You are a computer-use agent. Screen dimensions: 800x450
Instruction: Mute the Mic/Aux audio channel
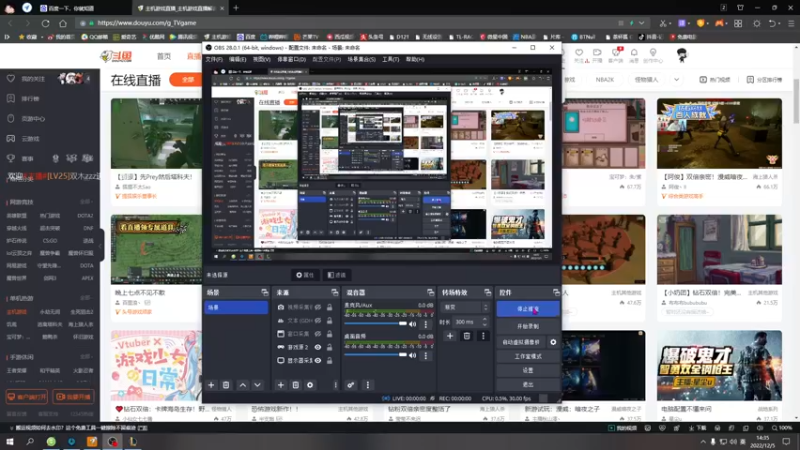413,324
